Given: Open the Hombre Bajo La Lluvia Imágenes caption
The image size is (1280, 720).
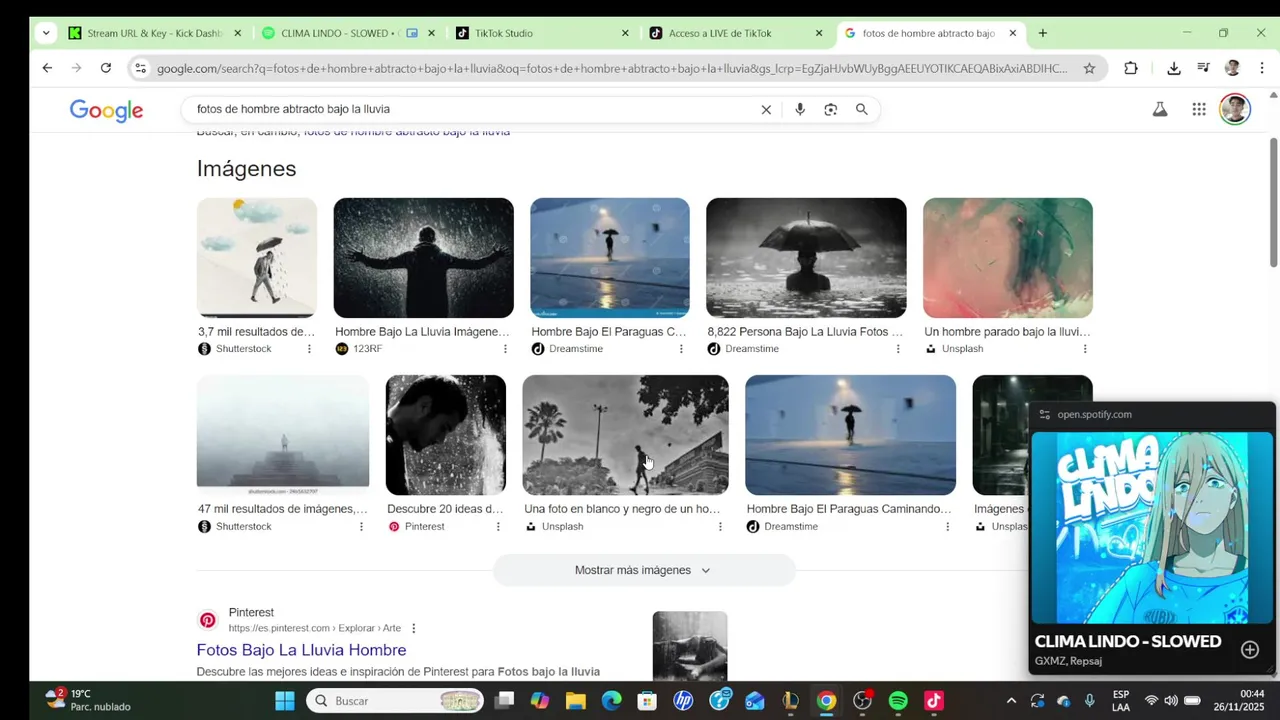Looking at the screenshot, I should tap(422, 332).
